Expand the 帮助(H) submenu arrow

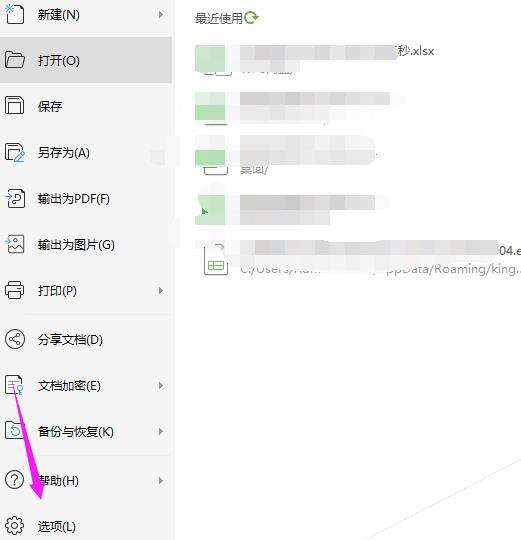(x=161, y=480)
